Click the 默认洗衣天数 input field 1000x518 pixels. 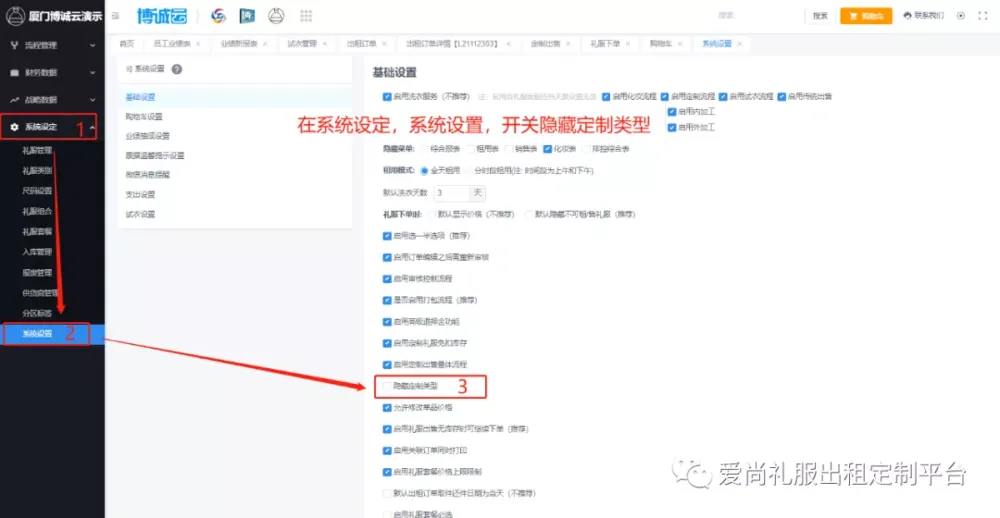coord(451,192)
